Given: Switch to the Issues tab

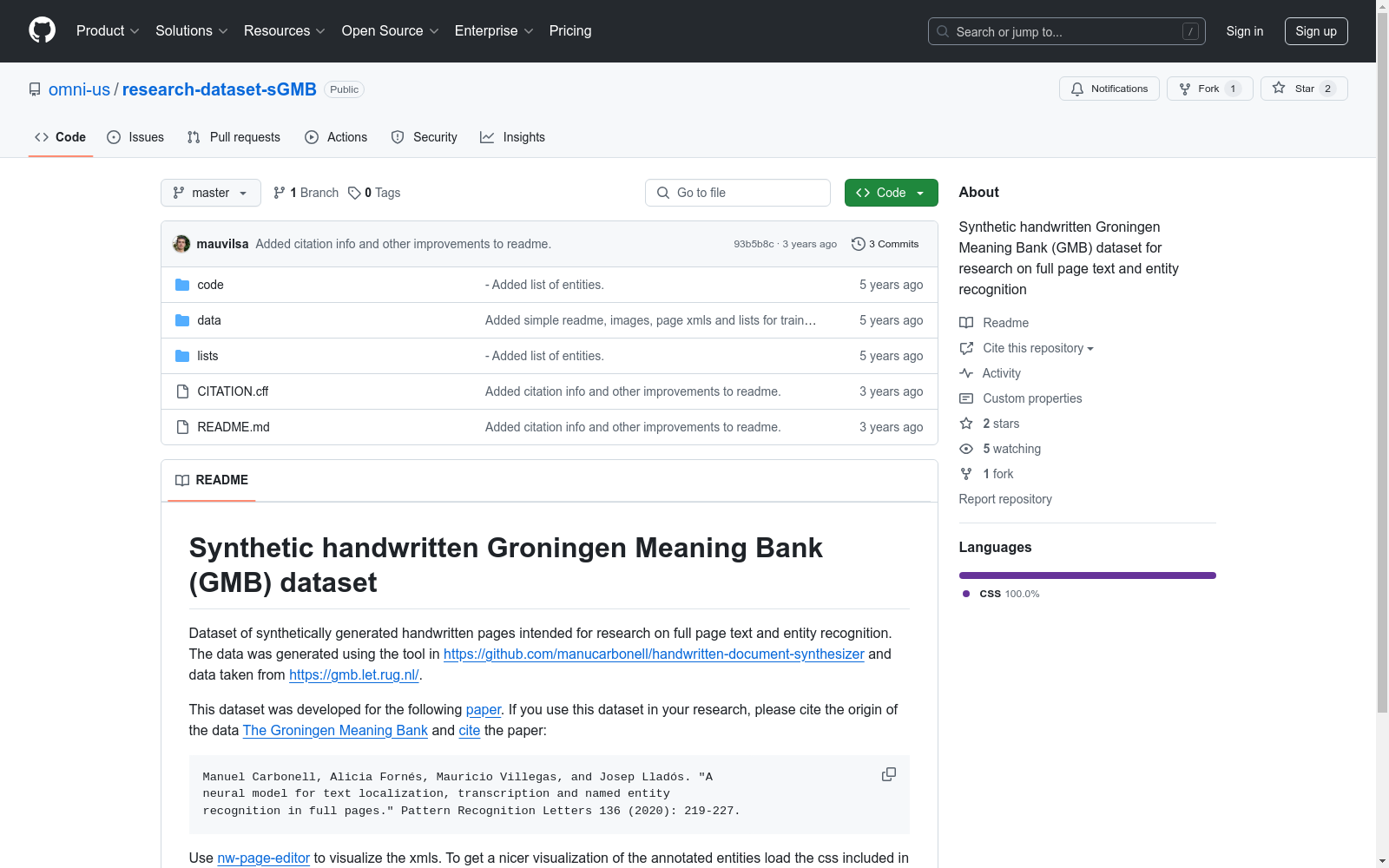Looking at the screenshot, I should pos(135,137).
